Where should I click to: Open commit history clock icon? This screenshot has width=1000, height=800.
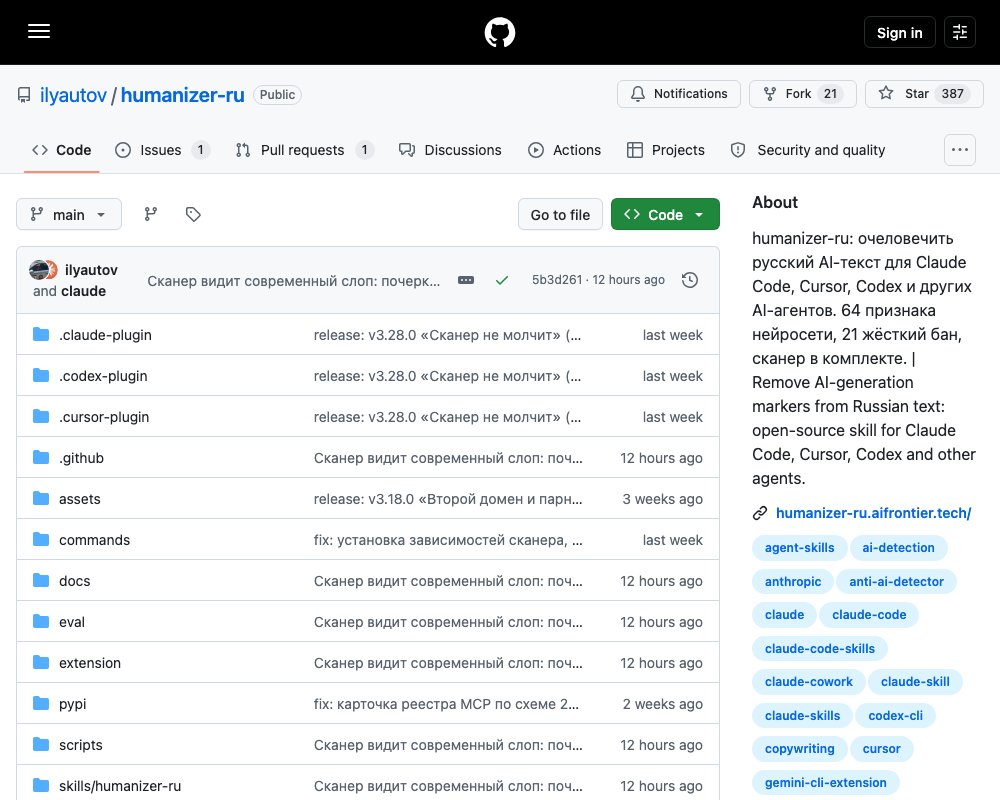click(690, 280)
